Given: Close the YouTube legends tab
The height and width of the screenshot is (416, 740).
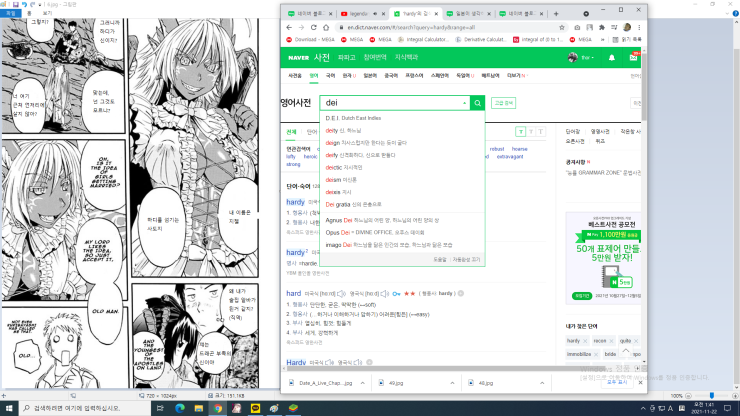Looking at the screenshot, I should click(x=383, y=14).
